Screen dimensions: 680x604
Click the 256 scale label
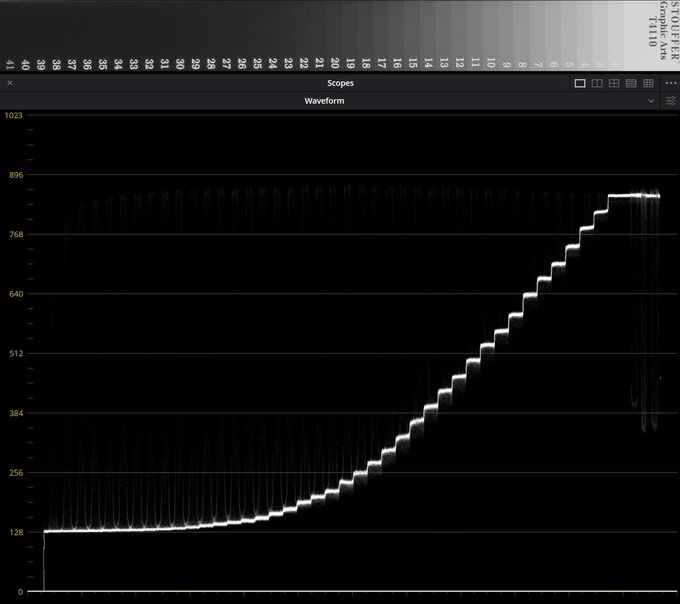[16, 473]
